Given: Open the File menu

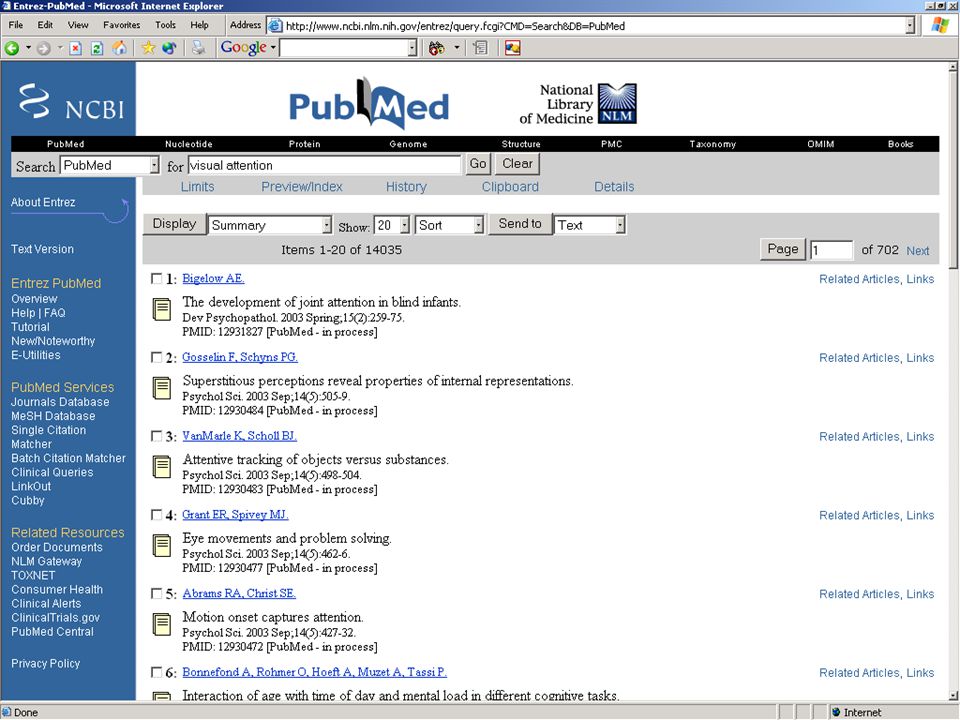Looking at the screenshot, I should coord(16,25).
